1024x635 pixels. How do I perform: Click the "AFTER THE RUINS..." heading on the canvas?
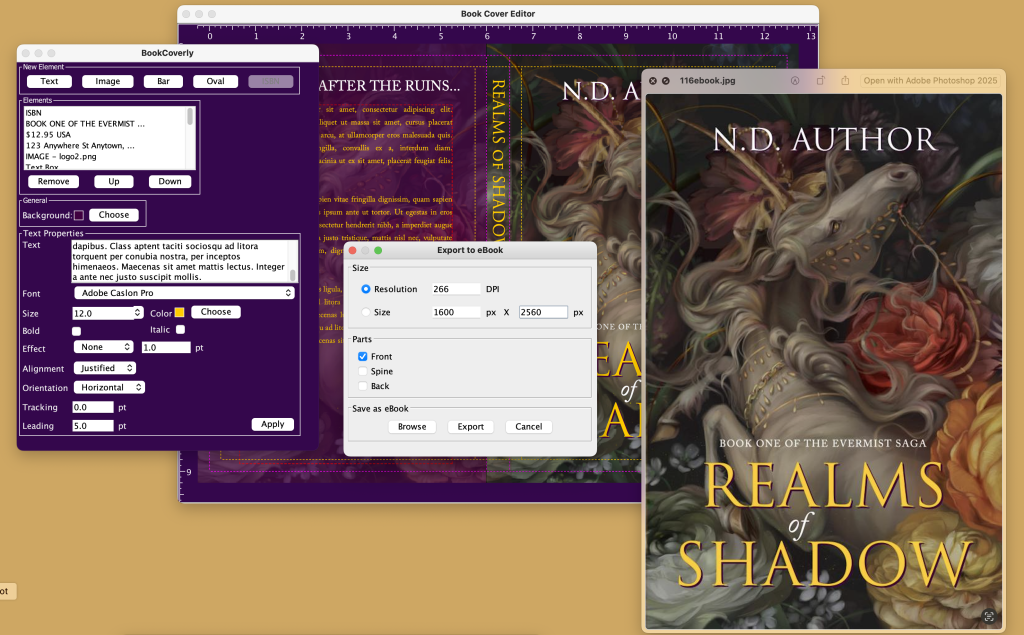389,86
